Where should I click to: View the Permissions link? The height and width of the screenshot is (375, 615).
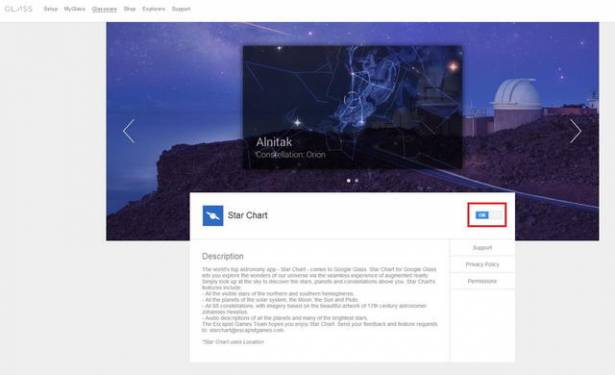(482, 281)
